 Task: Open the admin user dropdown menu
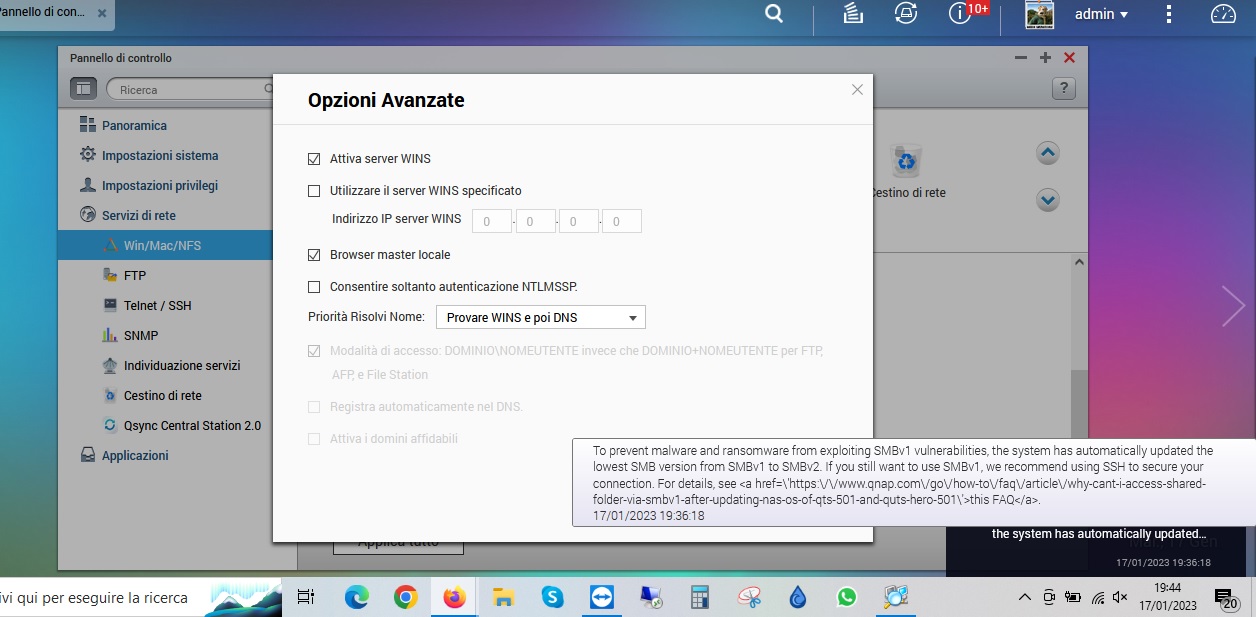pos(1101,14)
